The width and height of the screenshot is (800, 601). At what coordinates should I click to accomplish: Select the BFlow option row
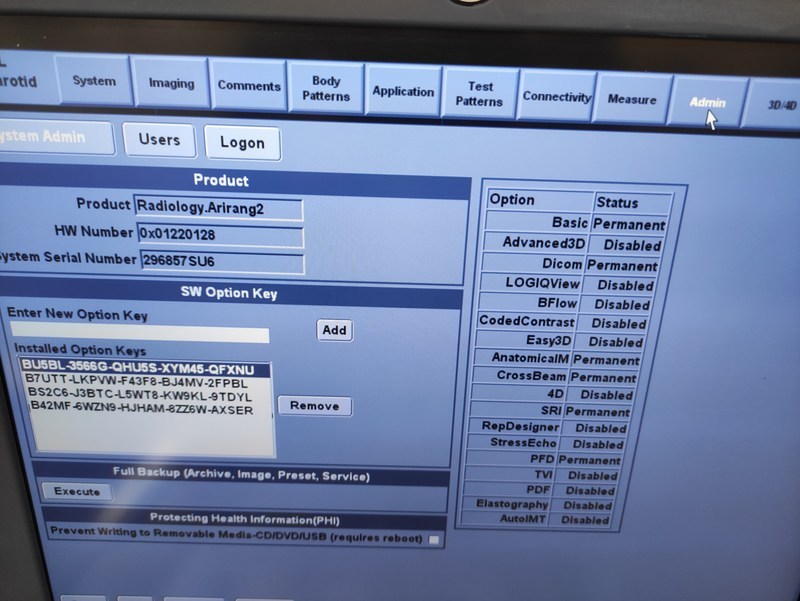(564, 304)
